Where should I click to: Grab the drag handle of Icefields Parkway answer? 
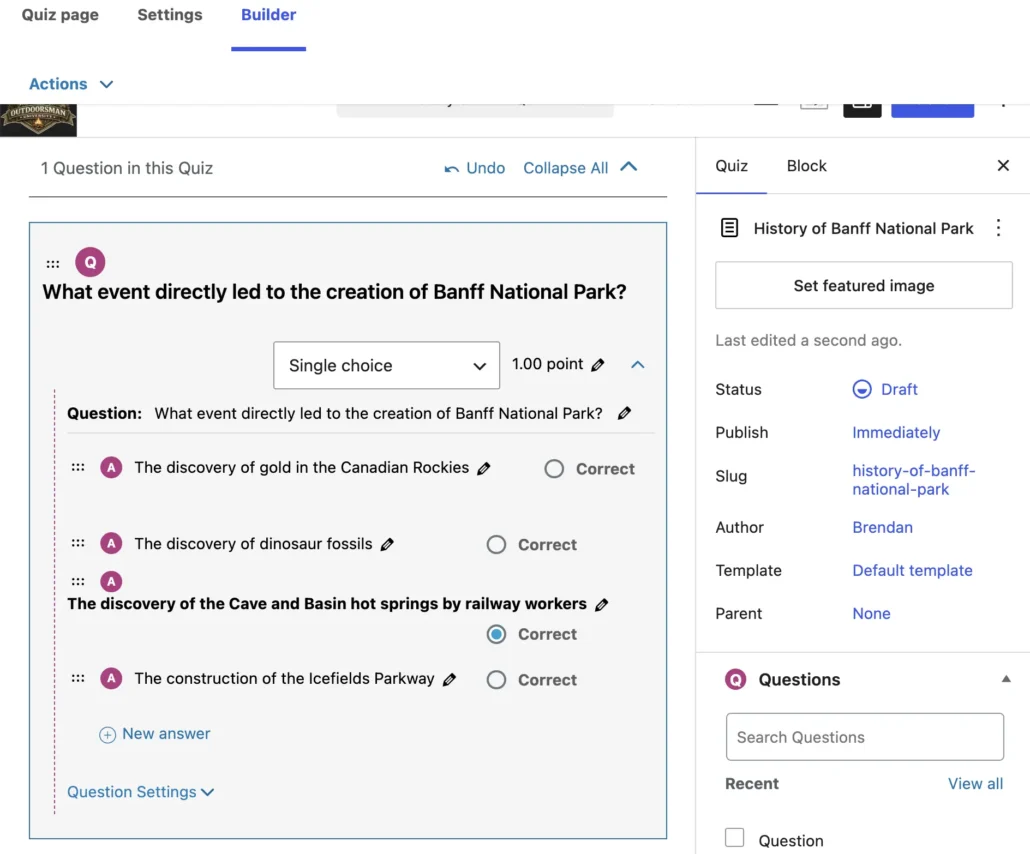78,679
